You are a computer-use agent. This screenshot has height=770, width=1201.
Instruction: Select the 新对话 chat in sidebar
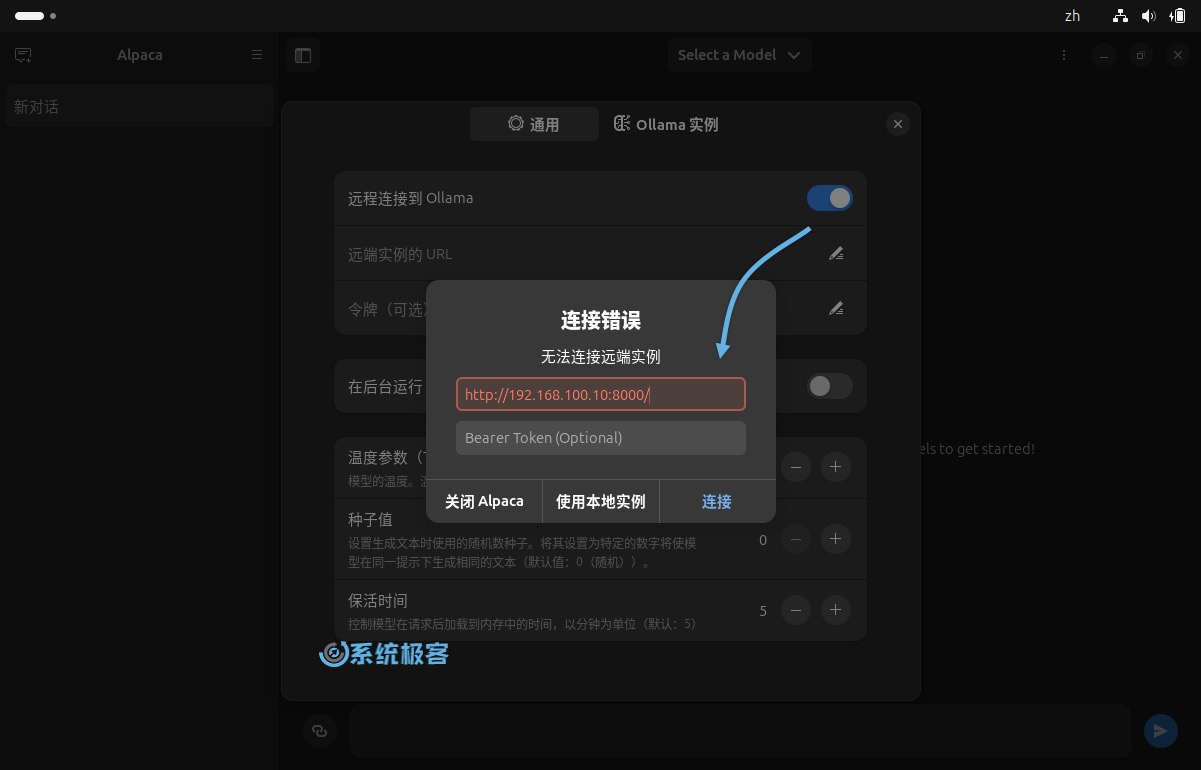(139, 107)
